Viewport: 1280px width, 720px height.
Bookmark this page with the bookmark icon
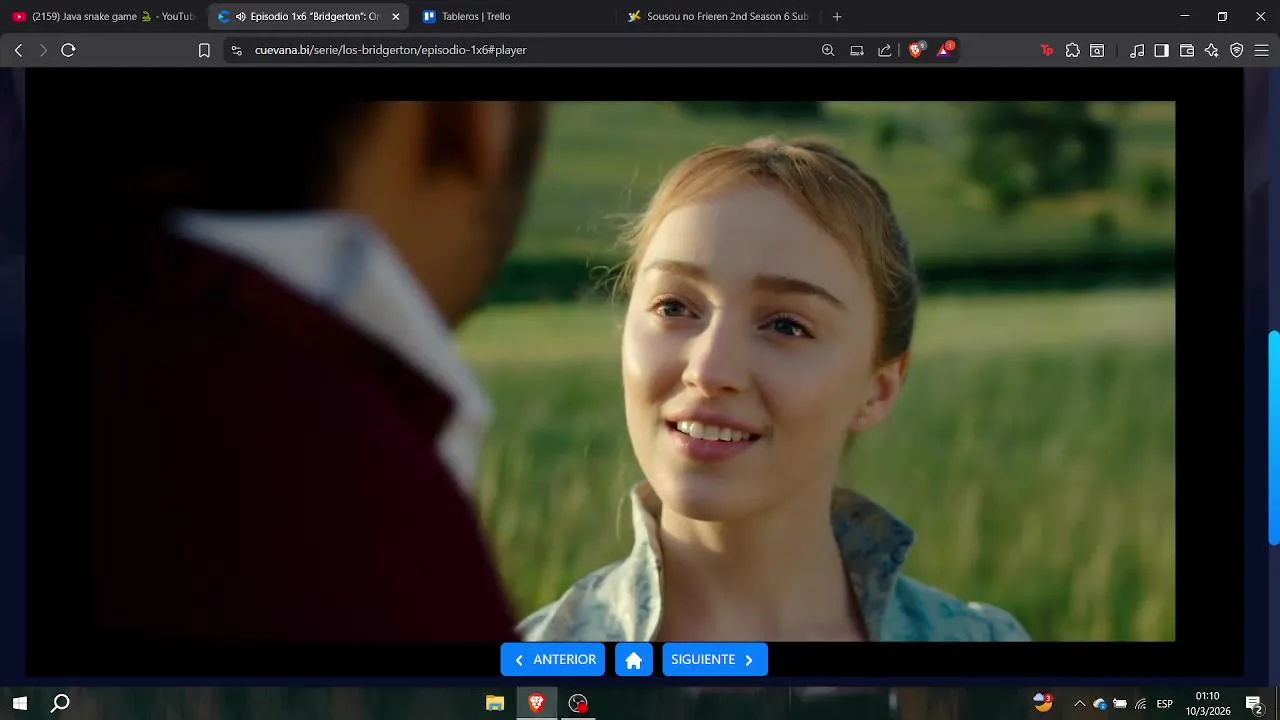point(204,50)
